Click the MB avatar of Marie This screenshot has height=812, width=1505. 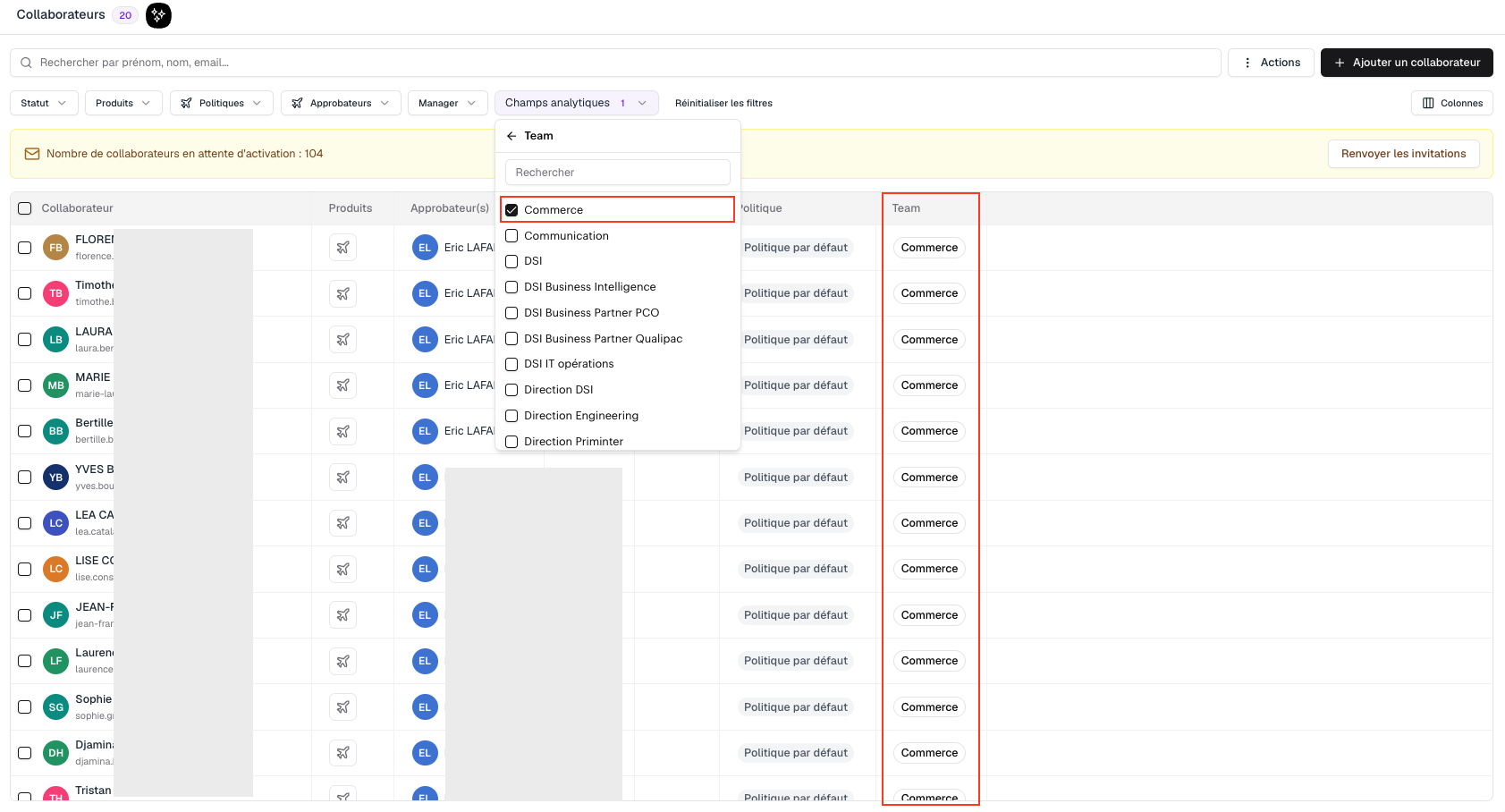coord(56,385)
